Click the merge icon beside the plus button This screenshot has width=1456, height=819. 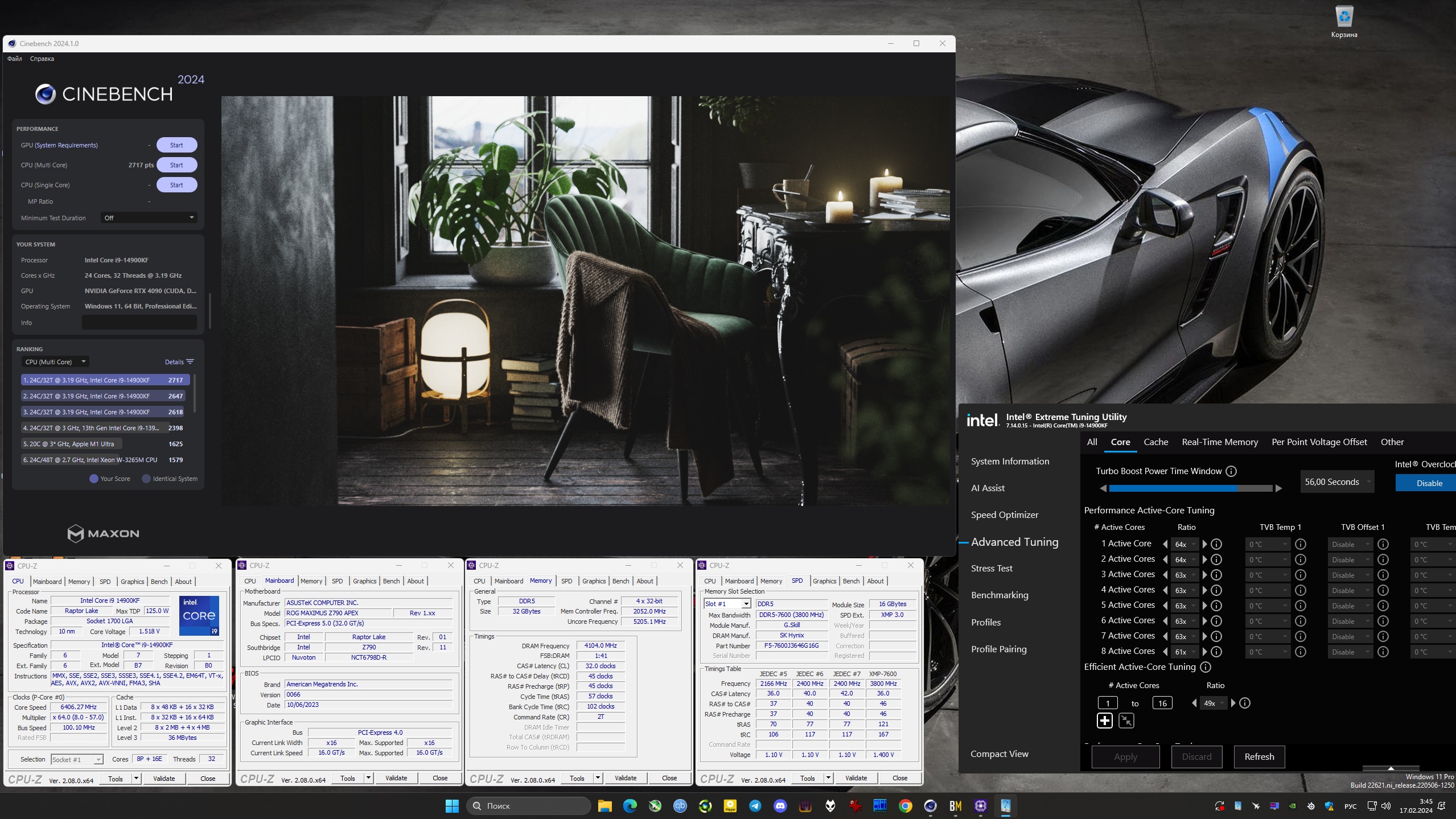1126,721
